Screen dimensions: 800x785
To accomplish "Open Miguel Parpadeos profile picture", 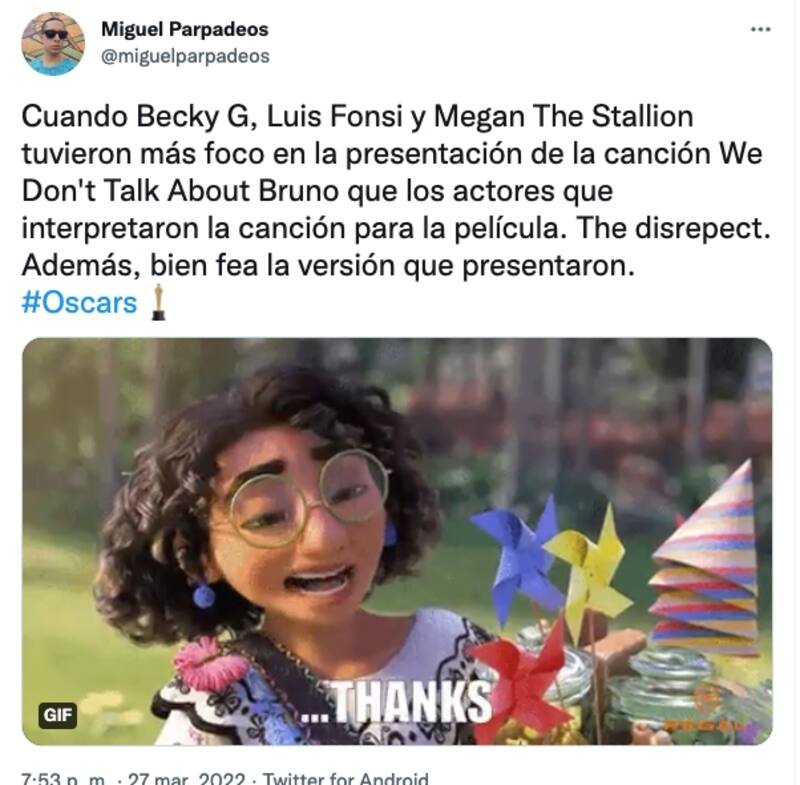I will [x=53, y=44].
